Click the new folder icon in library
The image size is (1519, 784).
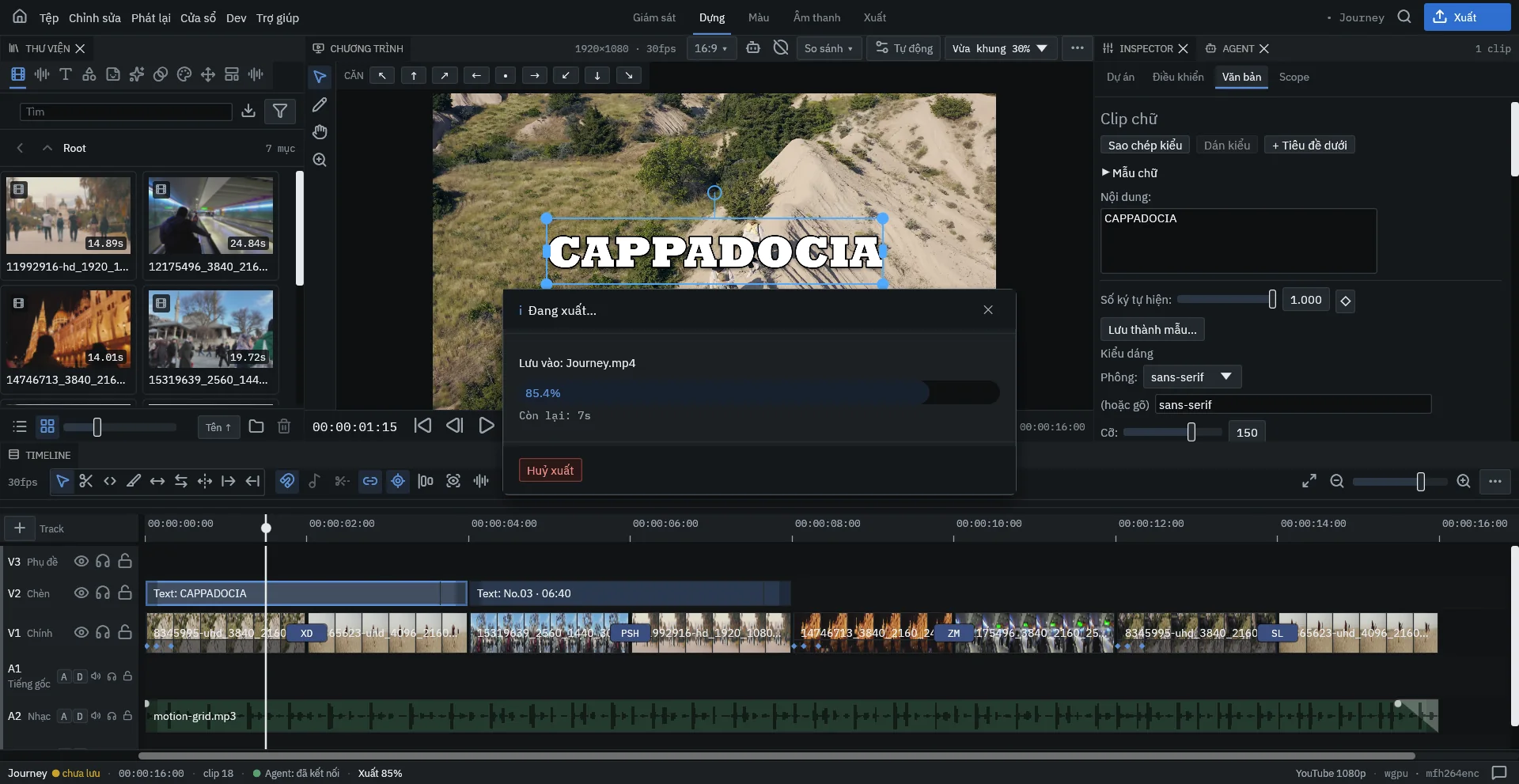click(x=256, y=426)
